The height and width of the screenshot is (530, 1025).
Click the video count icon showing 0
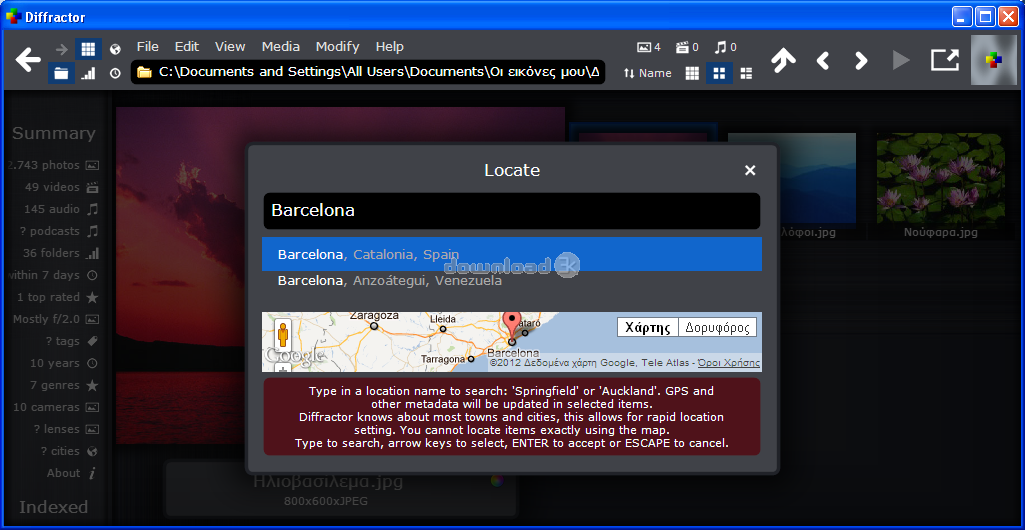(687, 47)
